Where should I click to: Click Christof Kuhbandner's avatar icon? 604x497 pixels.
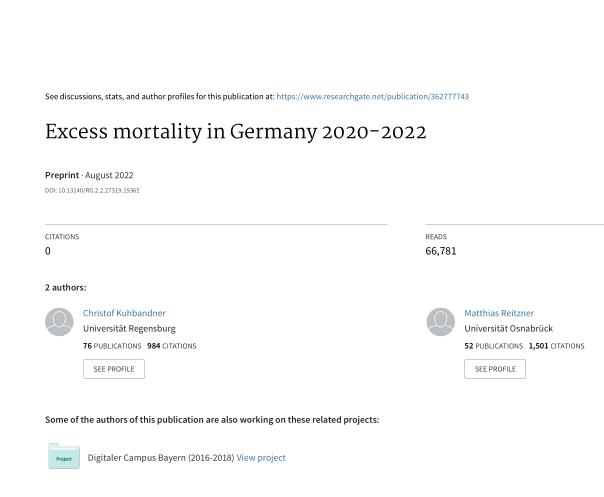pyautogui.click(x=59, y=322)
